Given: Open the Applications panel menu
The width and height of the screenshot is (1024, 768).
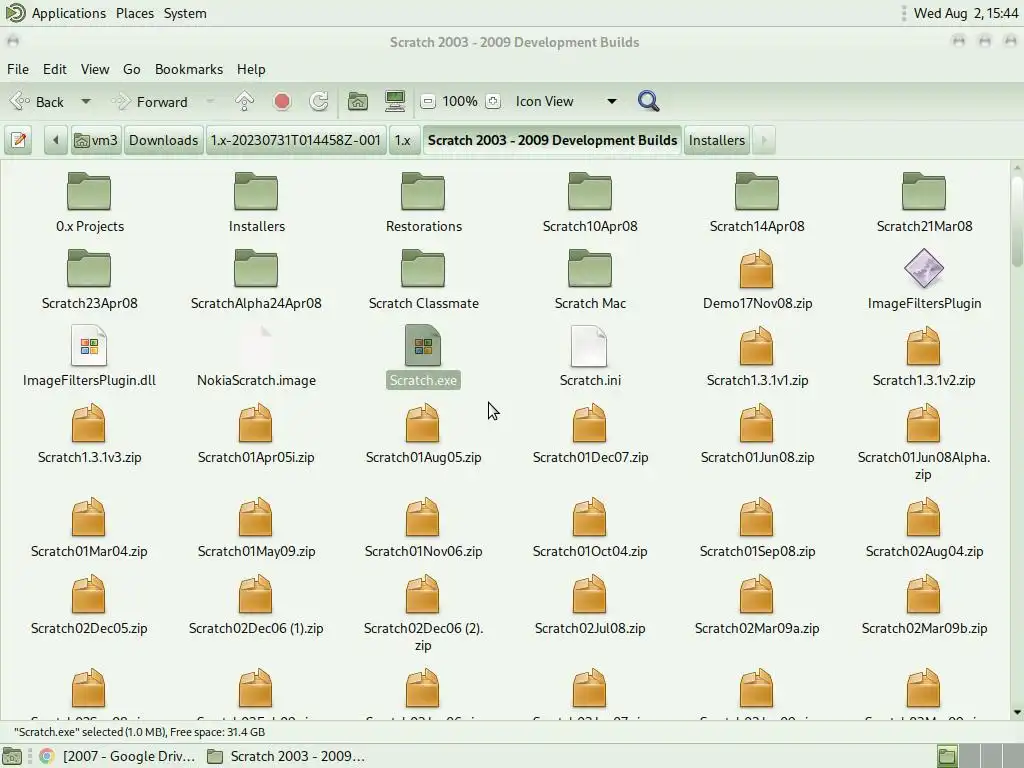Looking at the screenshot, I should 69,13.
